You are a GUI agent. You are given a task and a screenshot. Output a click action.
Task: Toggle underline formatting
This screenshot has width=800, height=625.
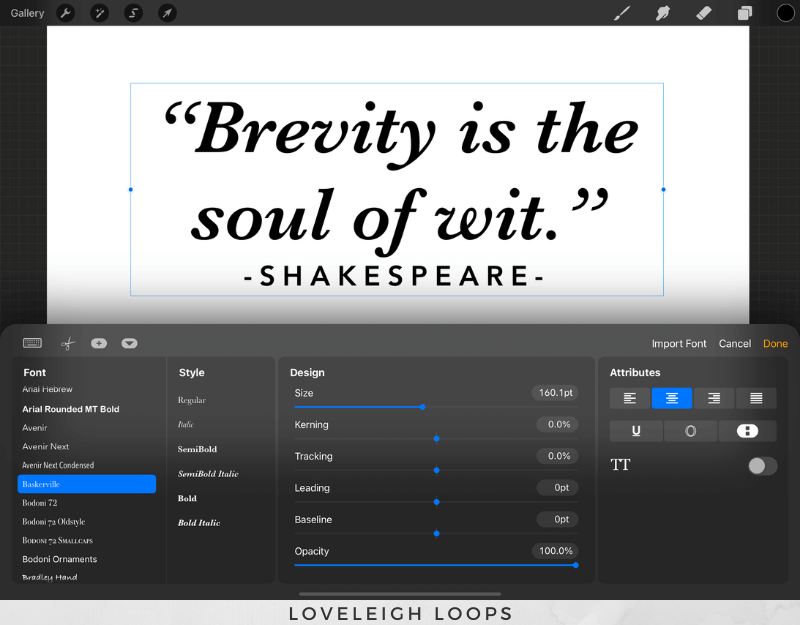[x=637, y=431]
